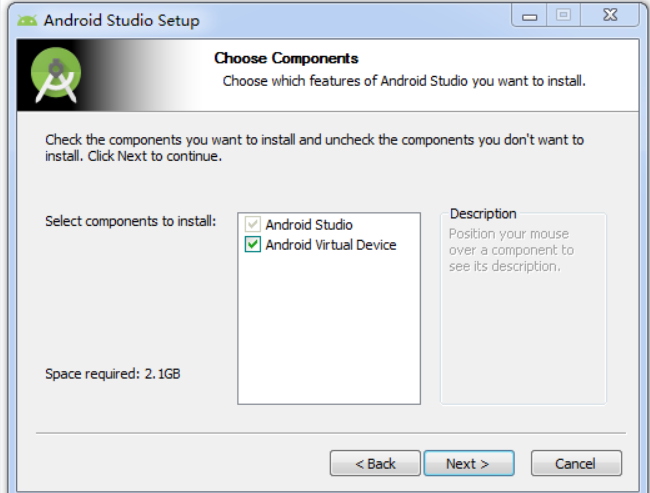Click the 'Android Studio Setup' title text

pyautogui.click(x=121, y=20)
